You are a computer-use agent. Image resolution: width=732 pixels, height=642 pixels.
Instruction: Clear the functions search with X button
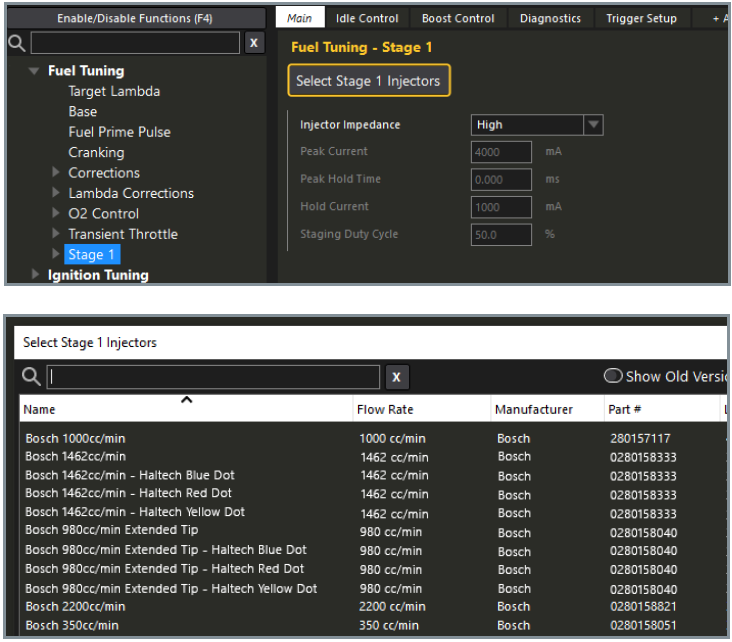tap(253, 43)
